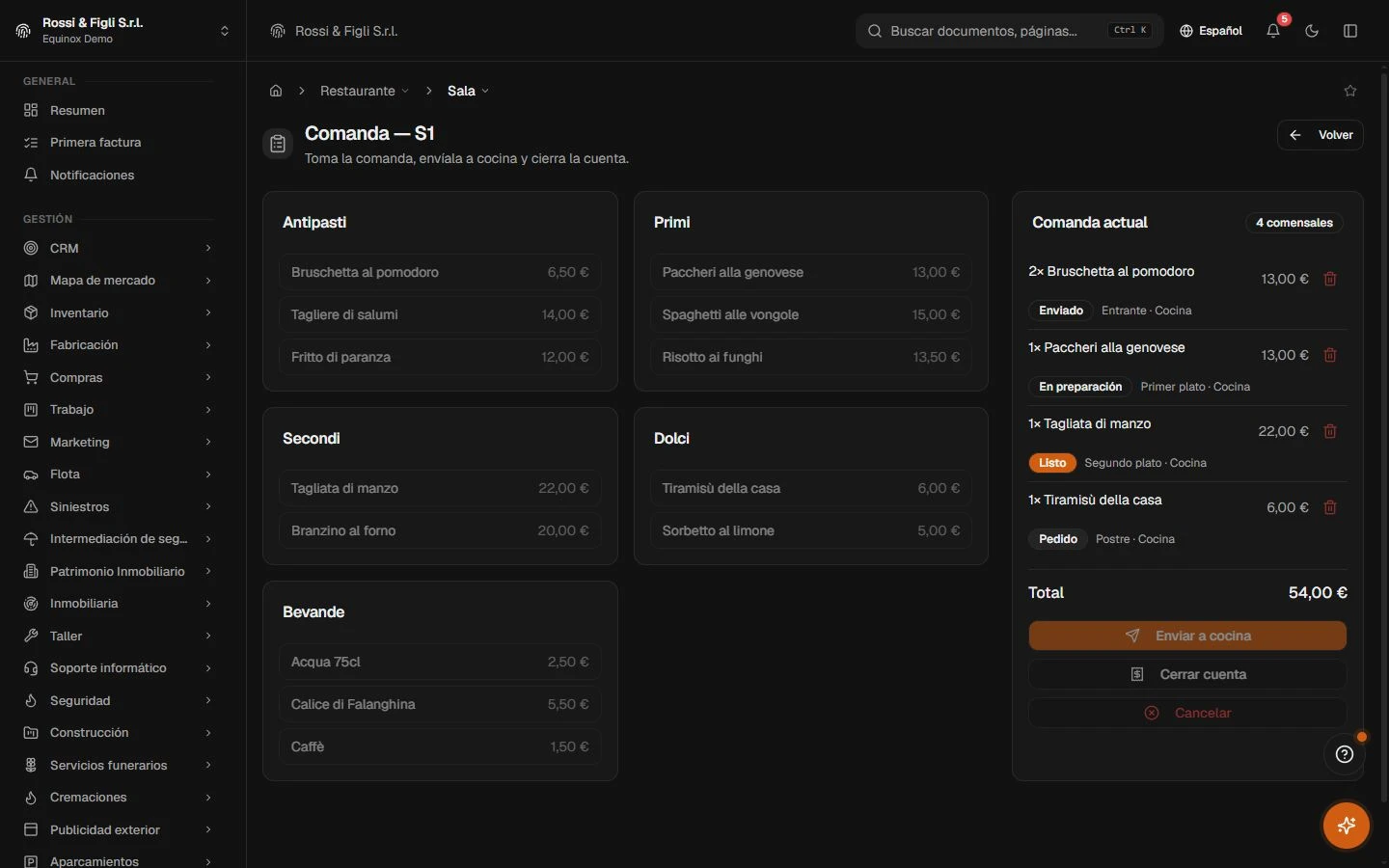Click the 4 comensales badge

1294,223
